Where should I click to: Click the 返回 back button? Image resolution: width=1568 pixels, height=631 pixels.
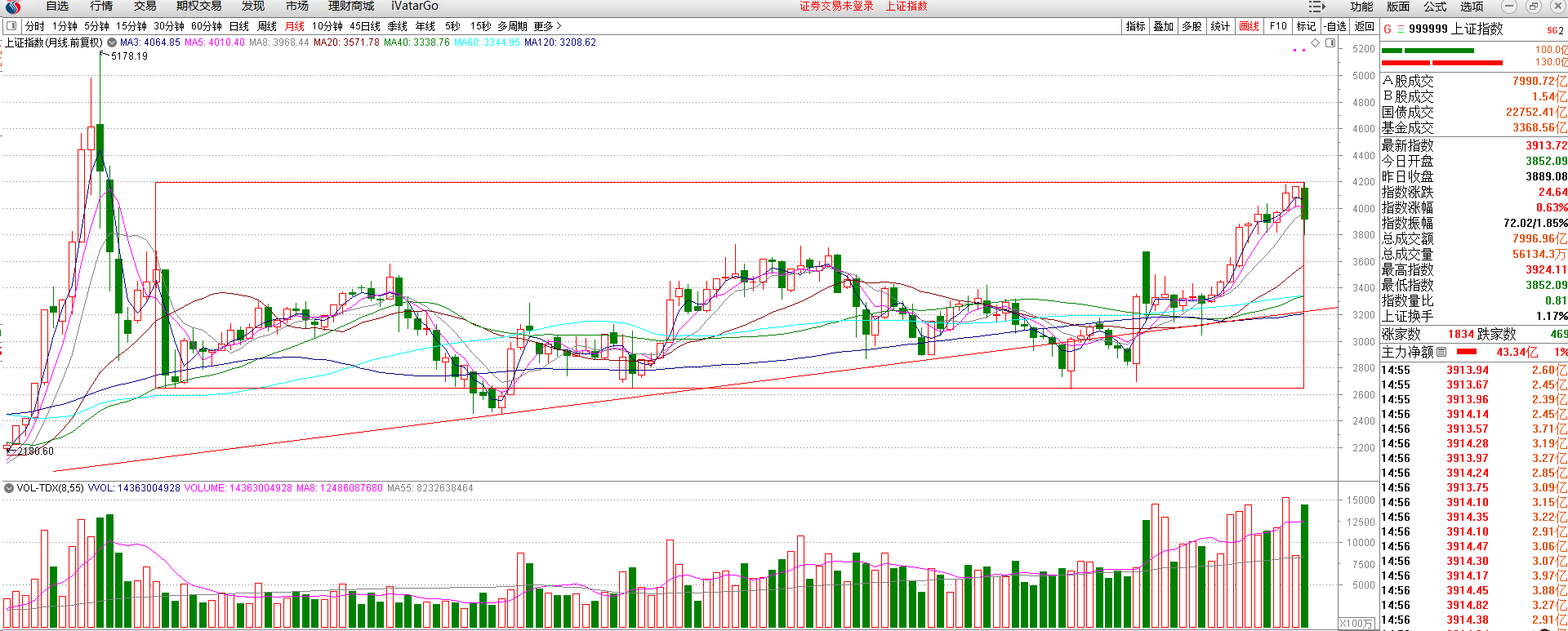coord(1364,26)
